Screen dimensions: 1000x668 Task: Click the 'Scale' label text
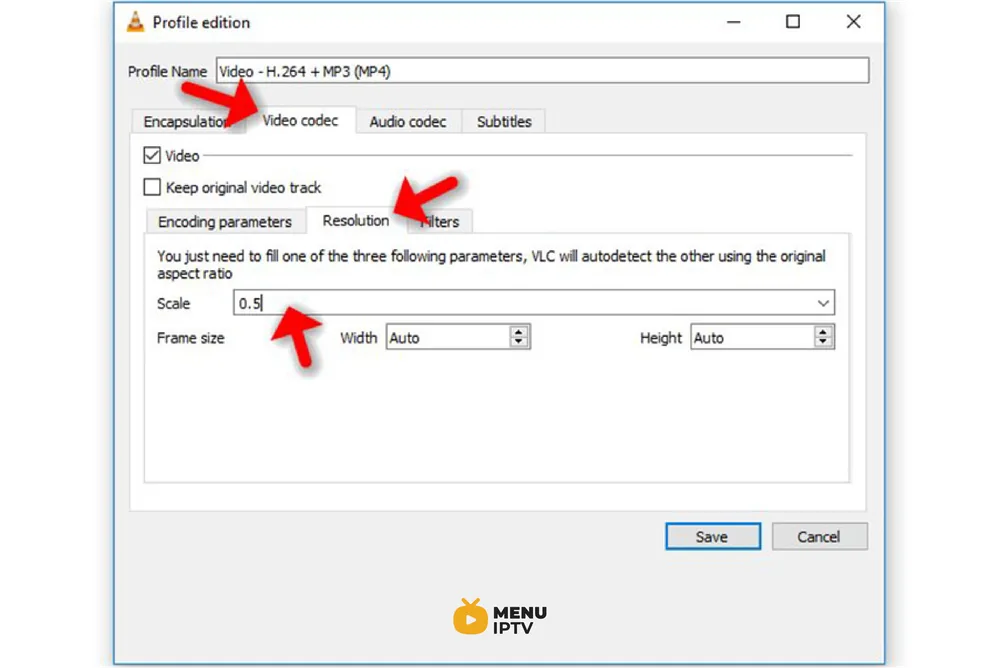click(x=173, y=304)
